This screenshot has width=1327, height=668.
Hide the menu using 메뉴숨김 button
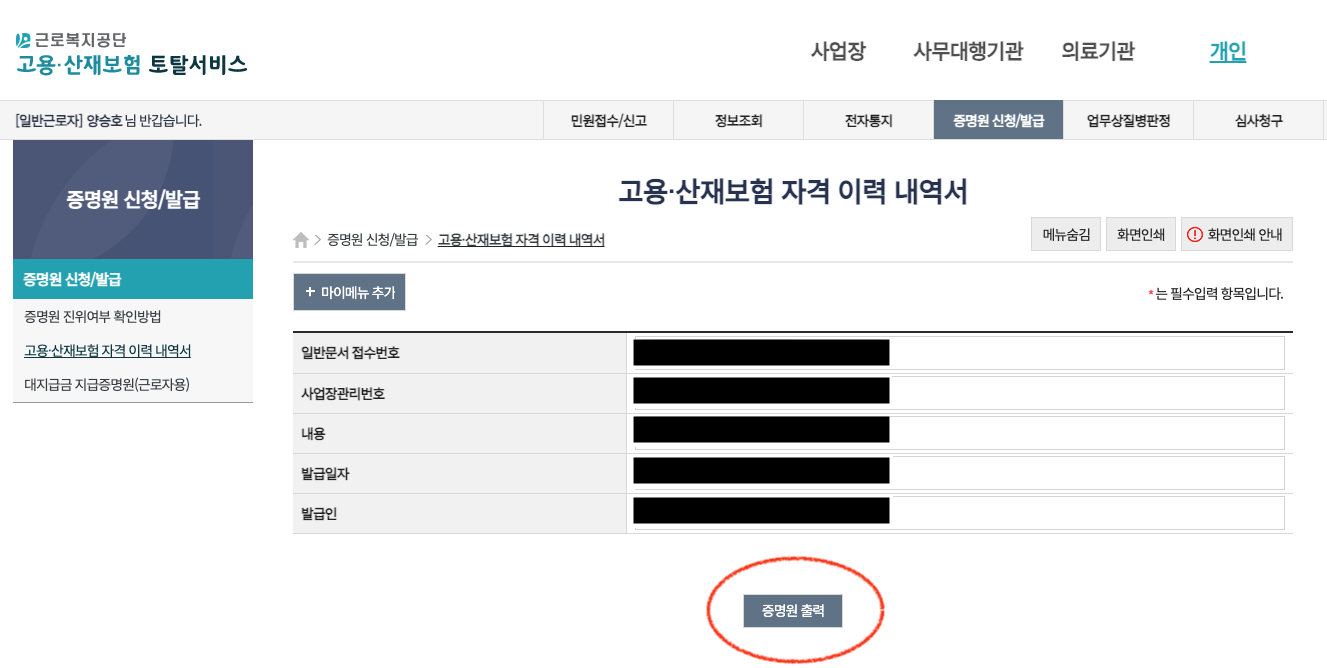coord(1065,234)
